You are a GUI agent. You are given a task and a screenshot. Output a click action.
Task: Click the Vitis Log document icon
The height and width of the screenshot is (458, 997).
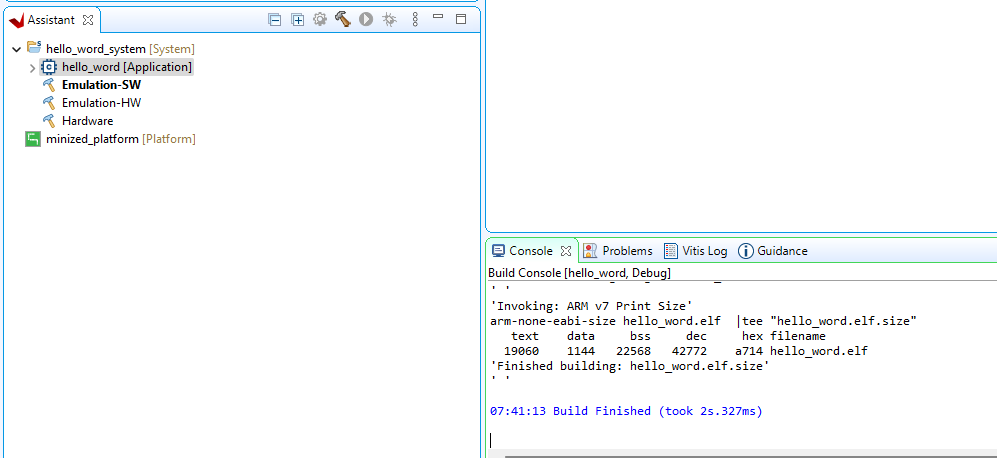[671, 251]
